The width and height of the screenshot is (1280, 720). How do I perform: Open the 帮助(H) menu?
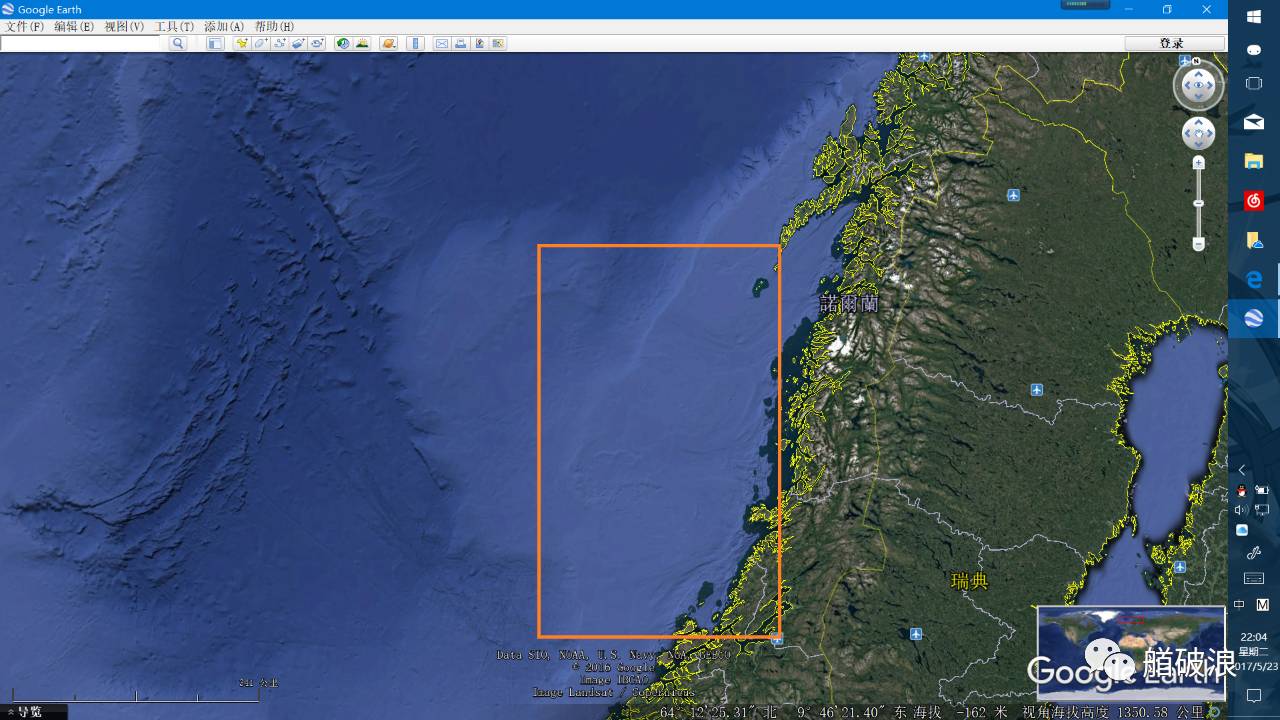pos(274,26)
